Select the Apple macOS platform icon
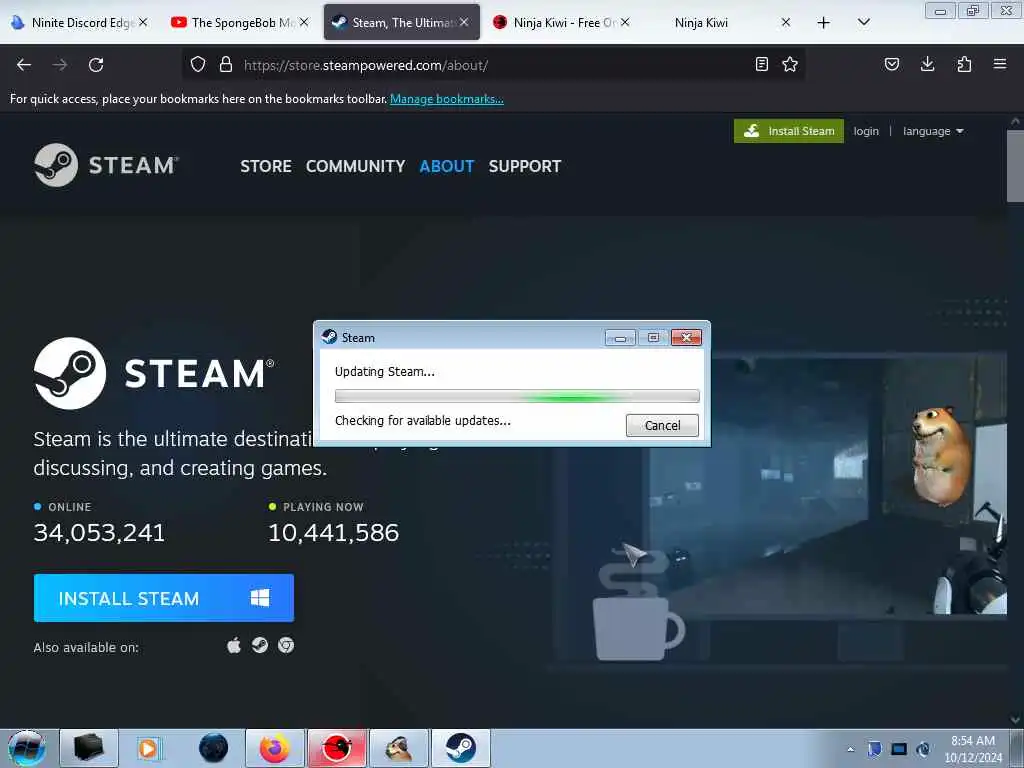 coord(234,646)
